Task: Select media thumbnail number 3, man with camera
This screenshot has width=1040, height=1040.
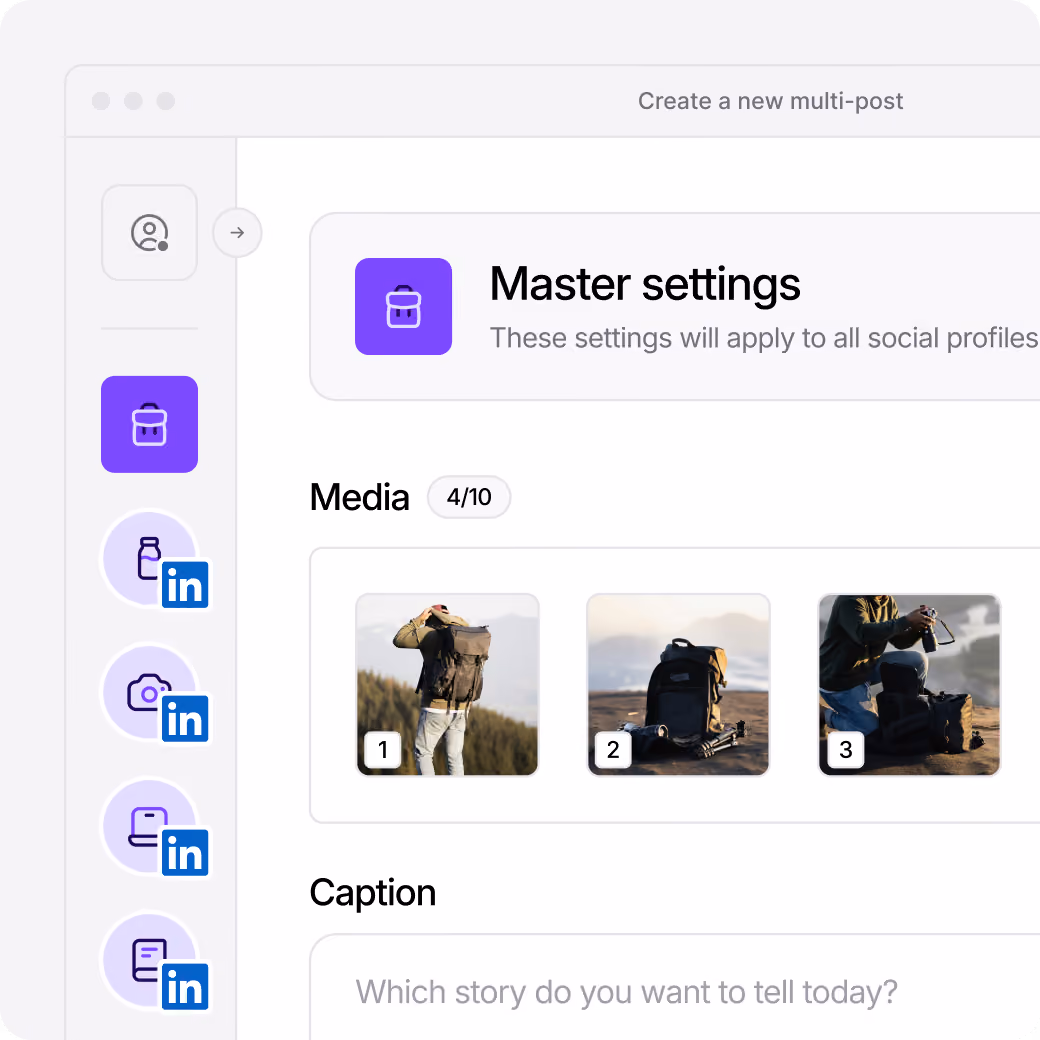Action: [x=909, y=684]
